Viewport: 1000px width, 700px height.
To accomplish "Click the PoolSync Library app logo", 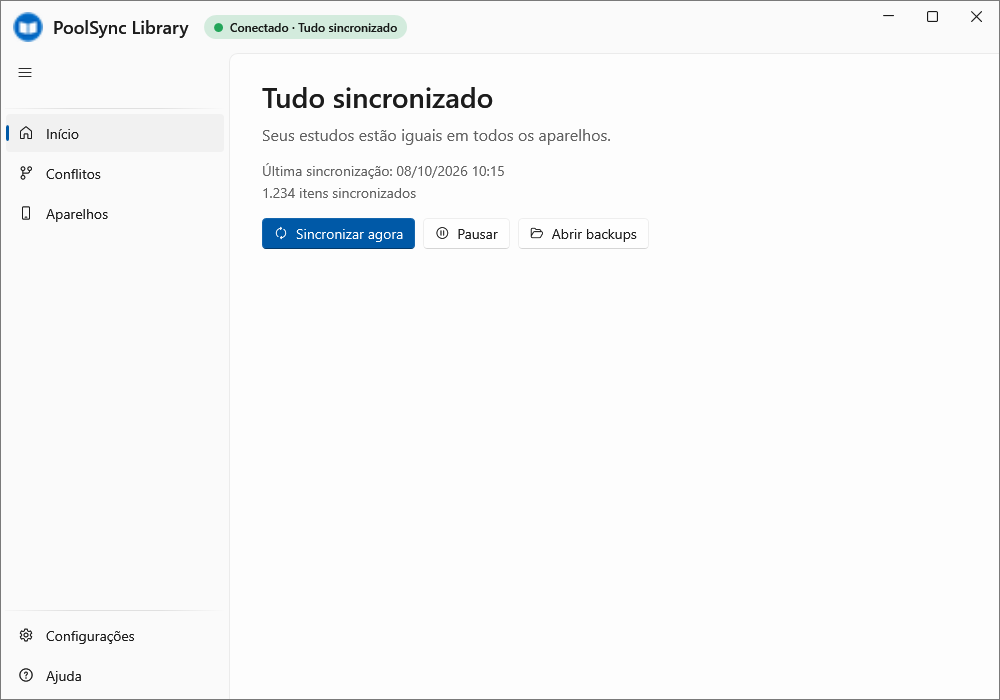I will 28,28.
